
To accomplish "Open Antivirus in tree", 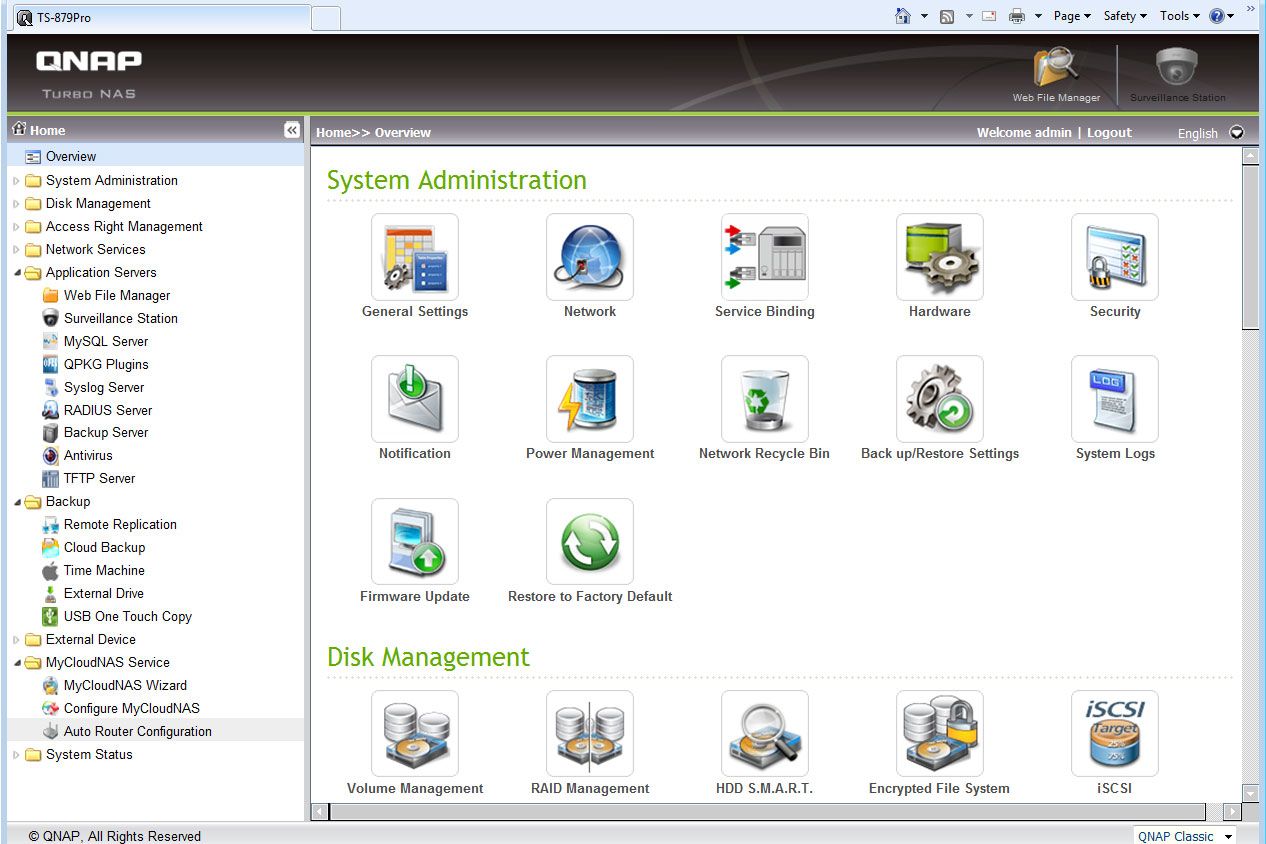I will [88, 455].
